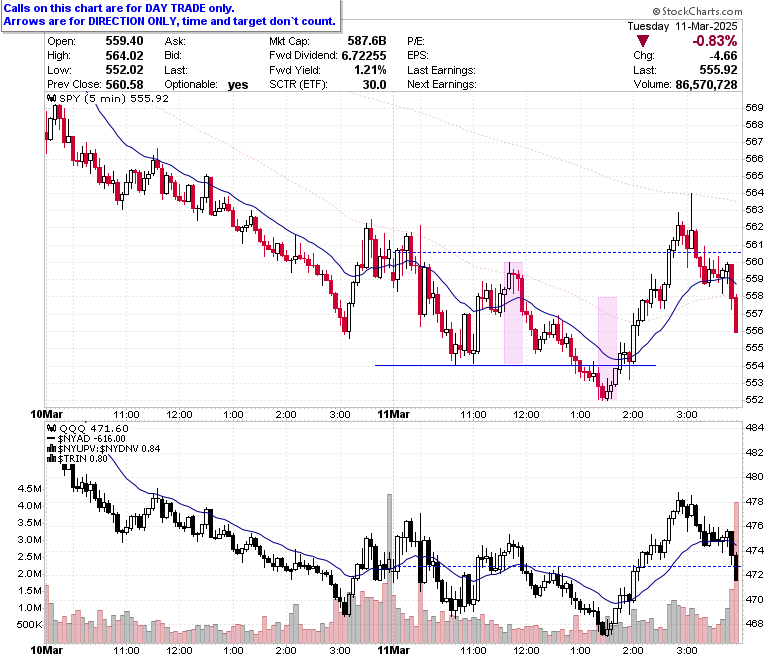Image resolution: width=780 pixels, height=659 pixels.
Task: Click the dashed blue resistance line on SPY chart
Action: [567, 253]
